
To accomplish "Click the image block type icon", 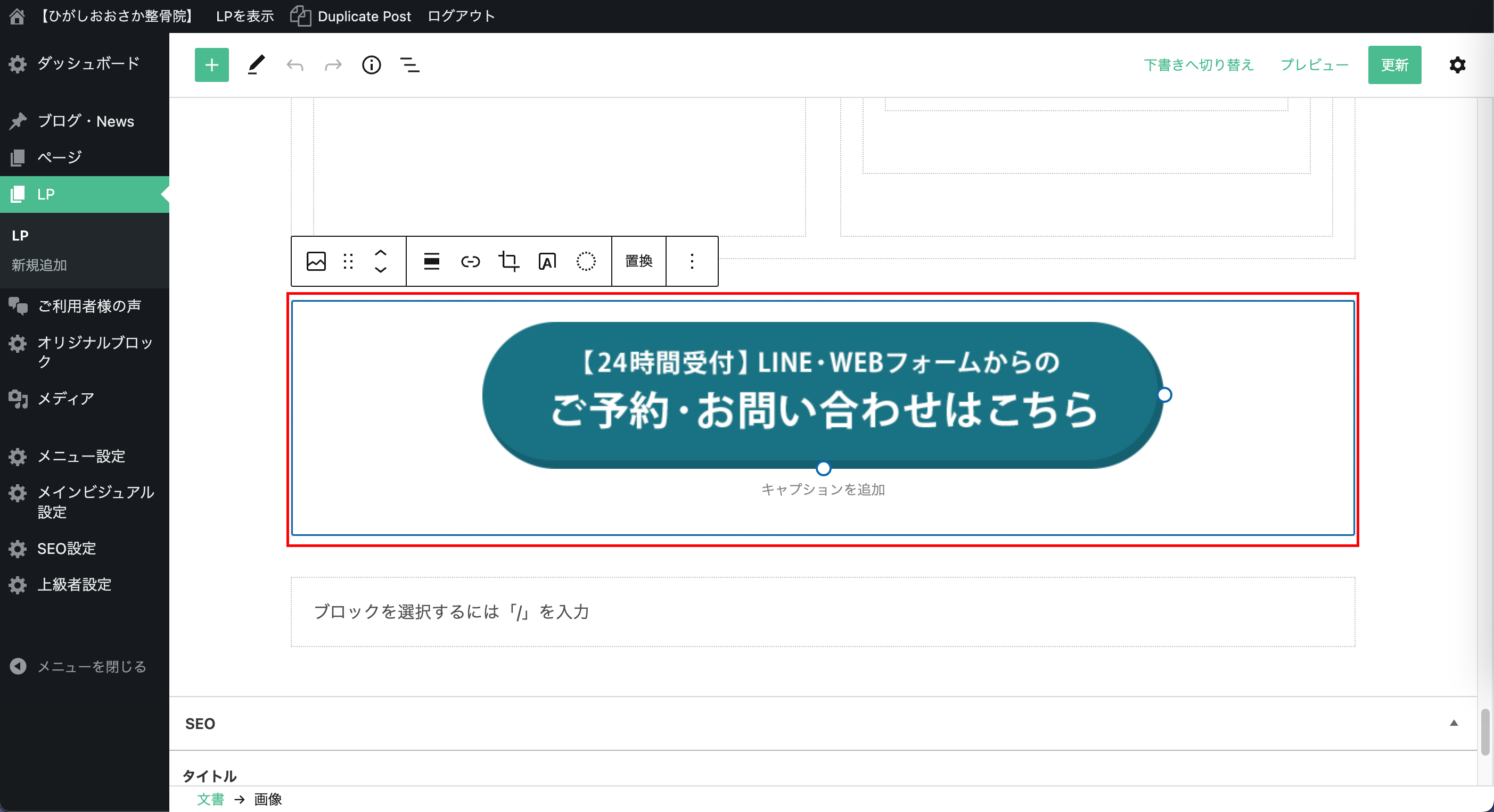I will pos(316,261).
